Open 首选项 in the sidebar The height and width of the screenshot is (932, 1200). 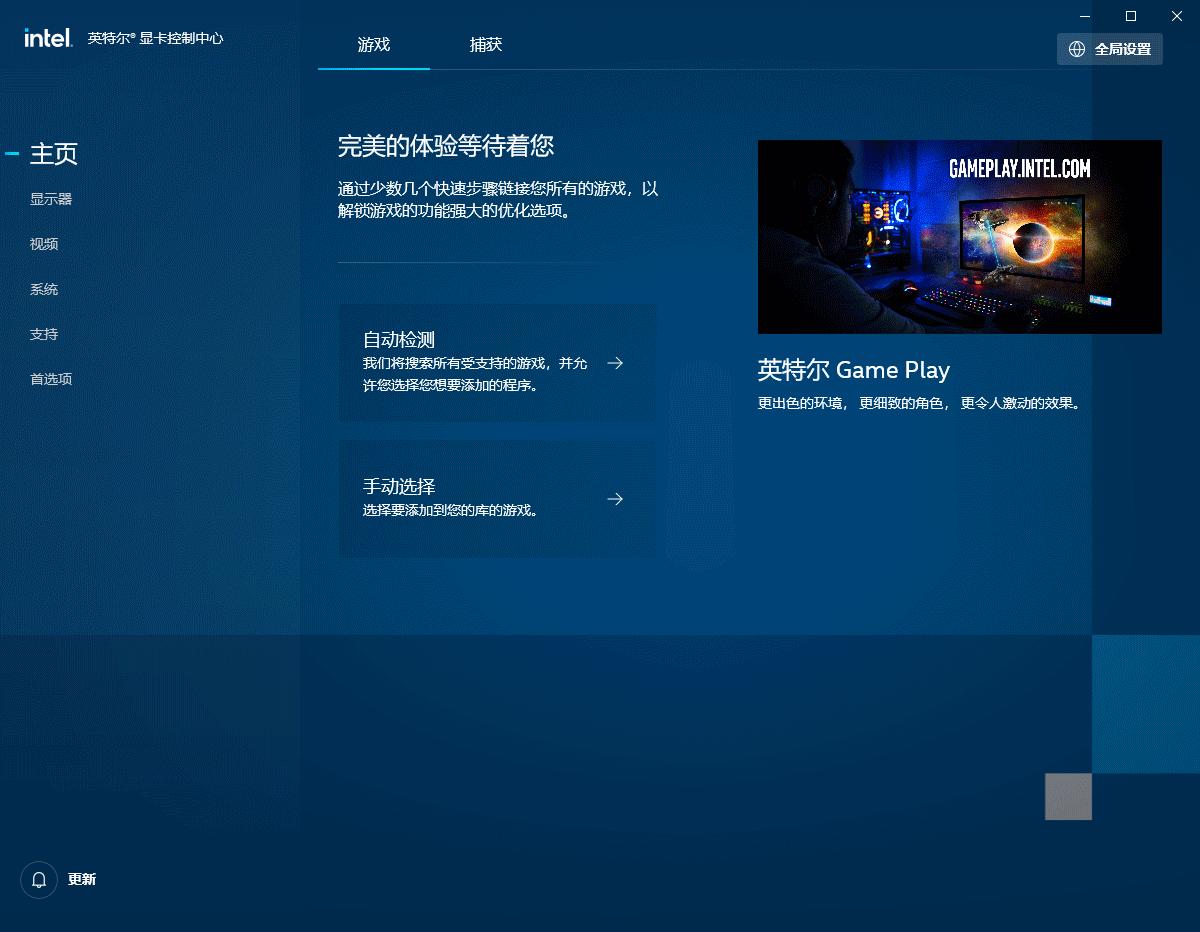[51, 379]
